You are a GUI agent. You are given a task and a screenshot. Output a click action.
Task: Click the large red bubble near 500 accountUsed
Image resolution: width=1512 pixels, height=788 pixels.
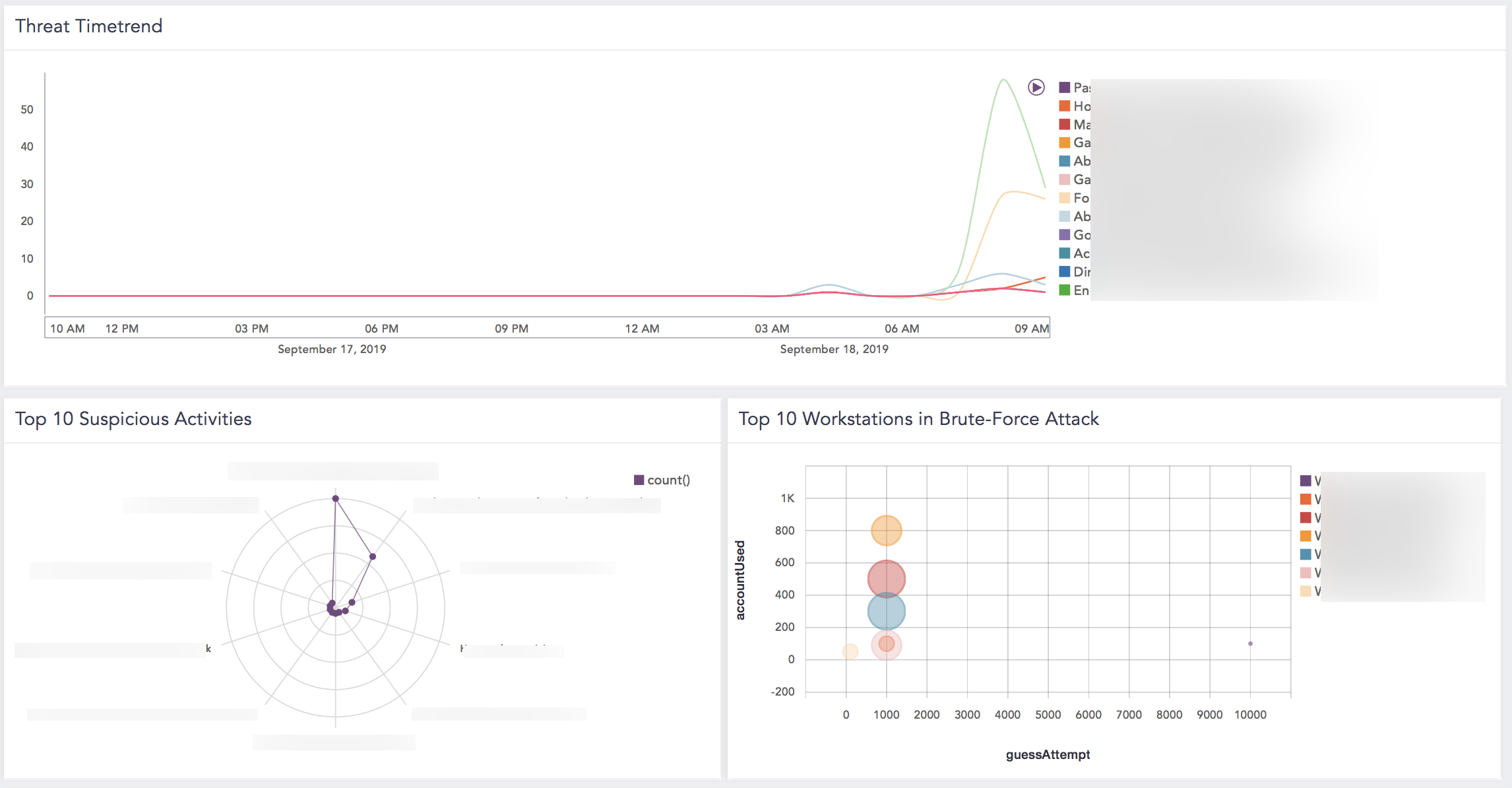886,579
